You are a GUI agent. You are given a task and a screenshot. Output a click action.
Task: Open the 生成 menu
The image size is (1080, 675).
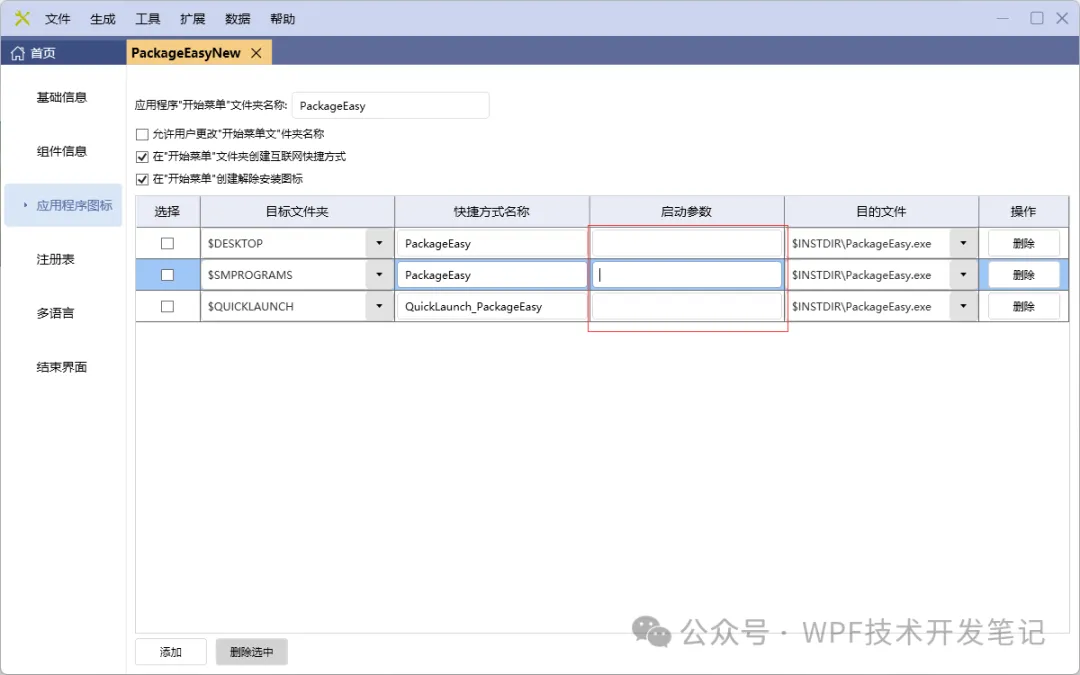tap(103, 19)
